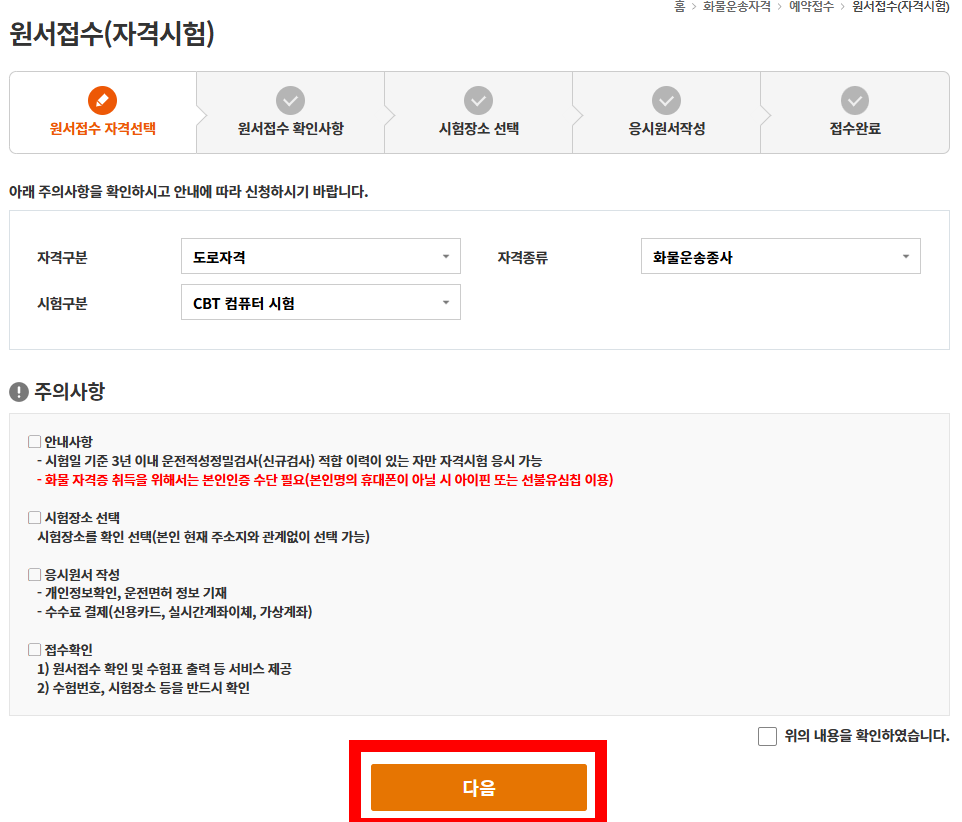Click the 수험번호, 시험장소 등을 반드시 확인 line

pos(144,688)
